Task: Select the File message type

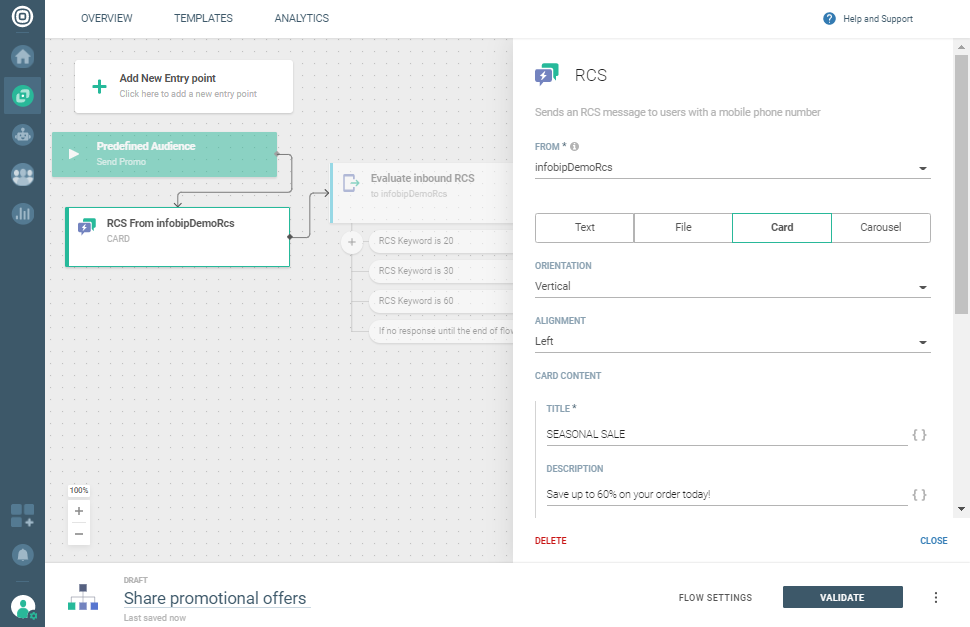Action: point(683,228)
